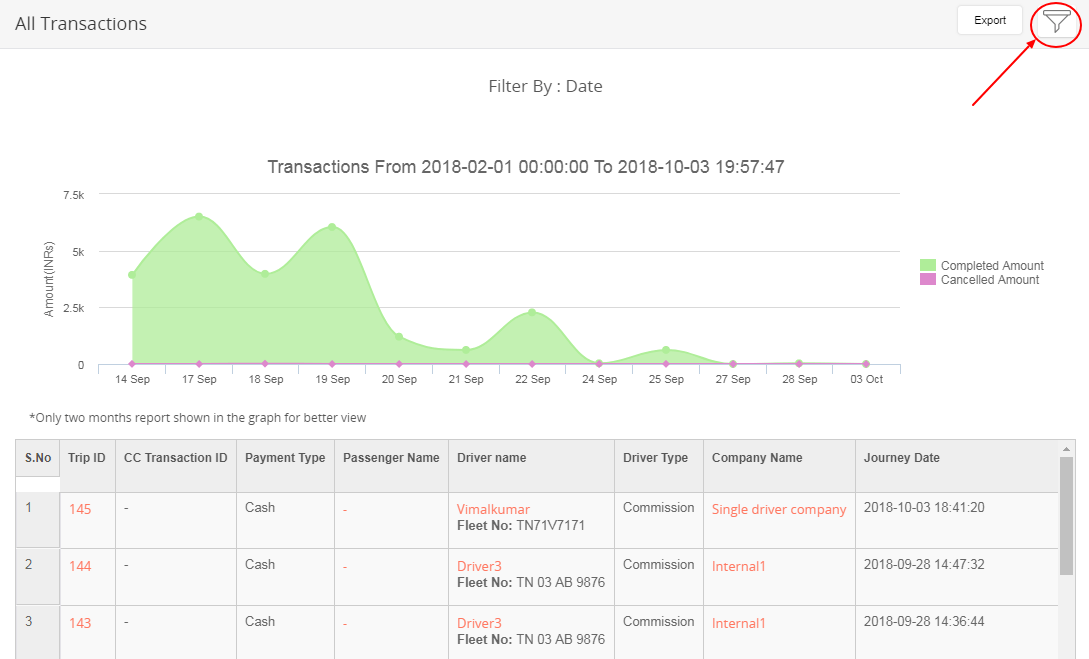1089x659 pixels.
Task: Open Trip ID 144 link
Action: click(x=80, y=566)
